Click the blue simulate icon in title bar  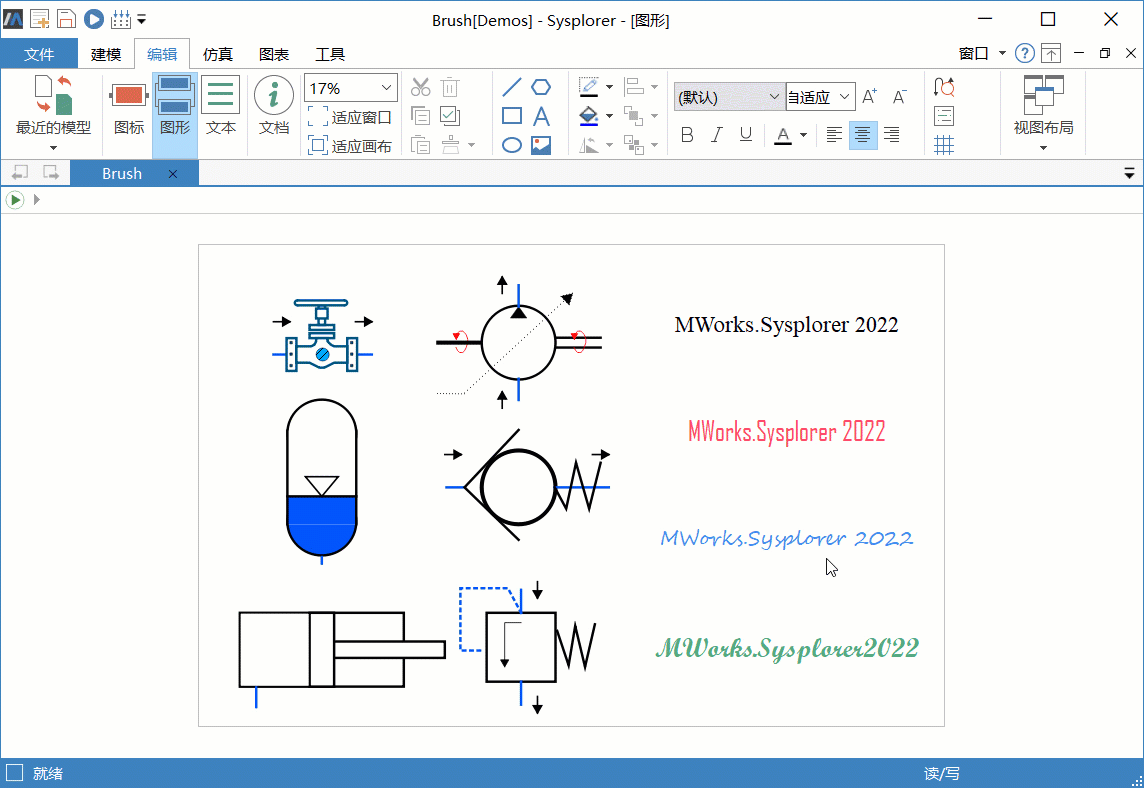(93, 19)
